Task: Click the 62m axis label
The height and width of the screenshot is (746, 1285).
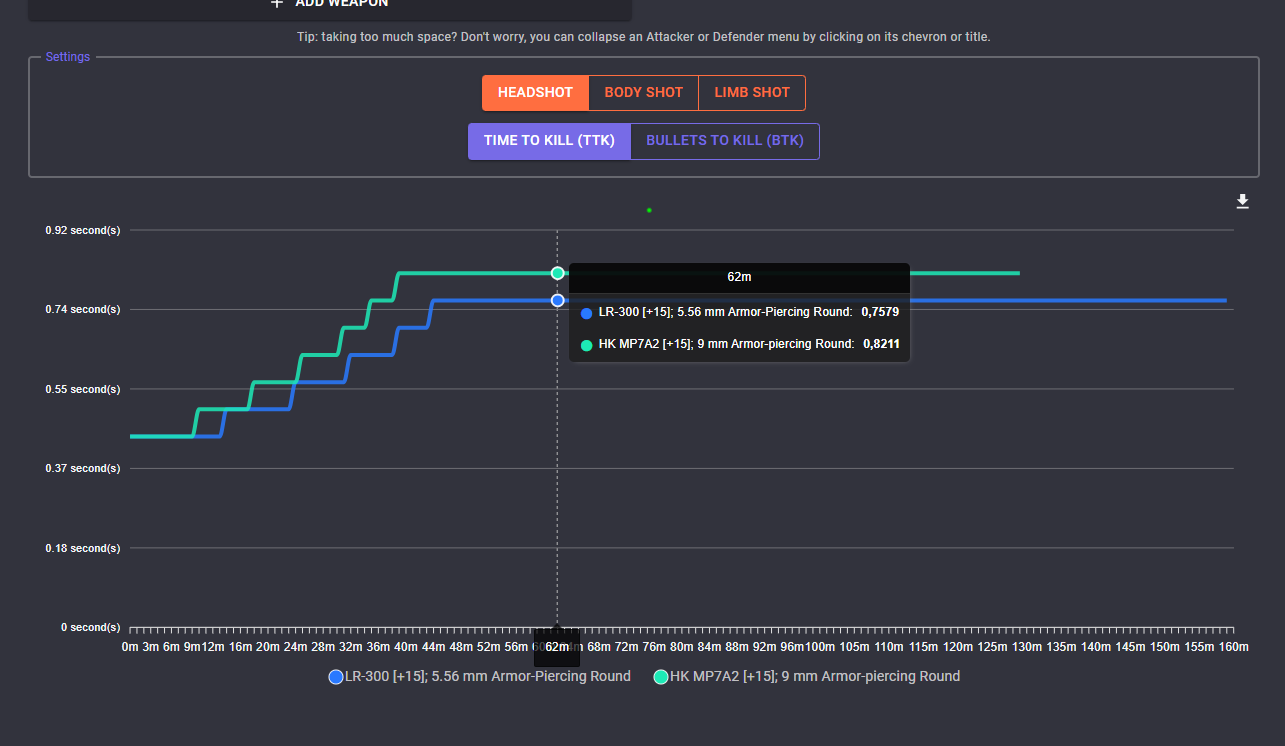Action: (x=557, y=647)
